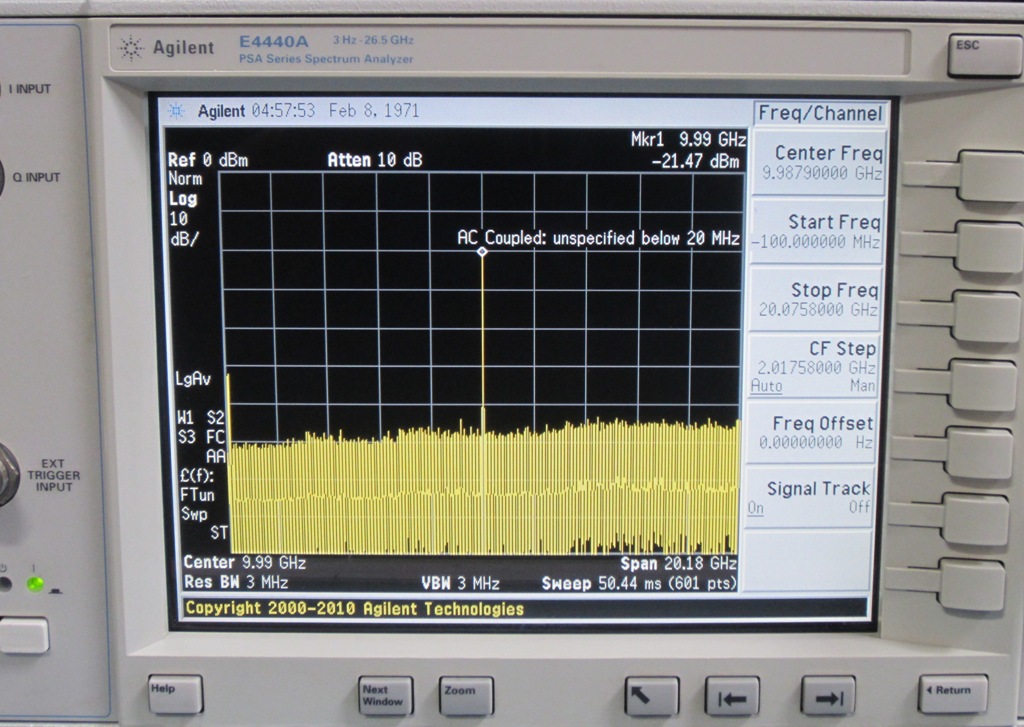Tap the green power LED indicator
Image resolution: width=1024 pixels, height=727 pixels.
35,583
